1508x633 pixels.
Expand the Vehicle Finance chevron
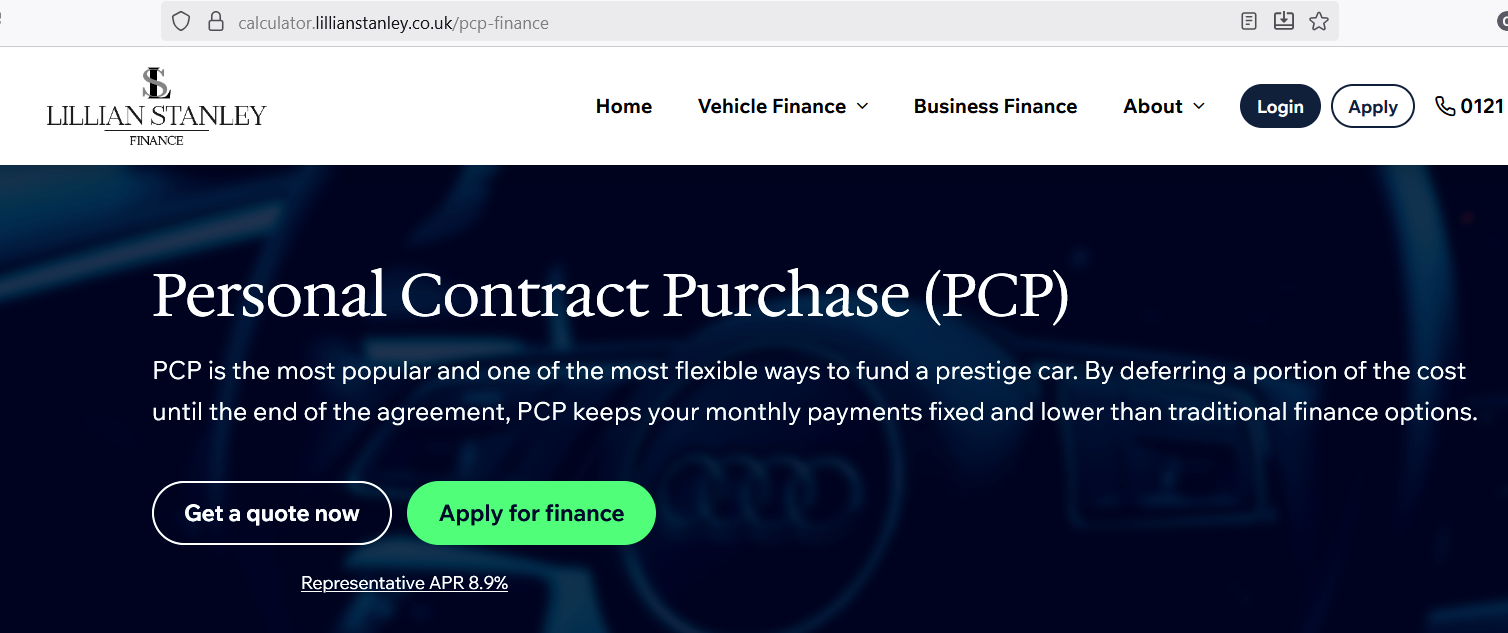[x=862, y=106]
